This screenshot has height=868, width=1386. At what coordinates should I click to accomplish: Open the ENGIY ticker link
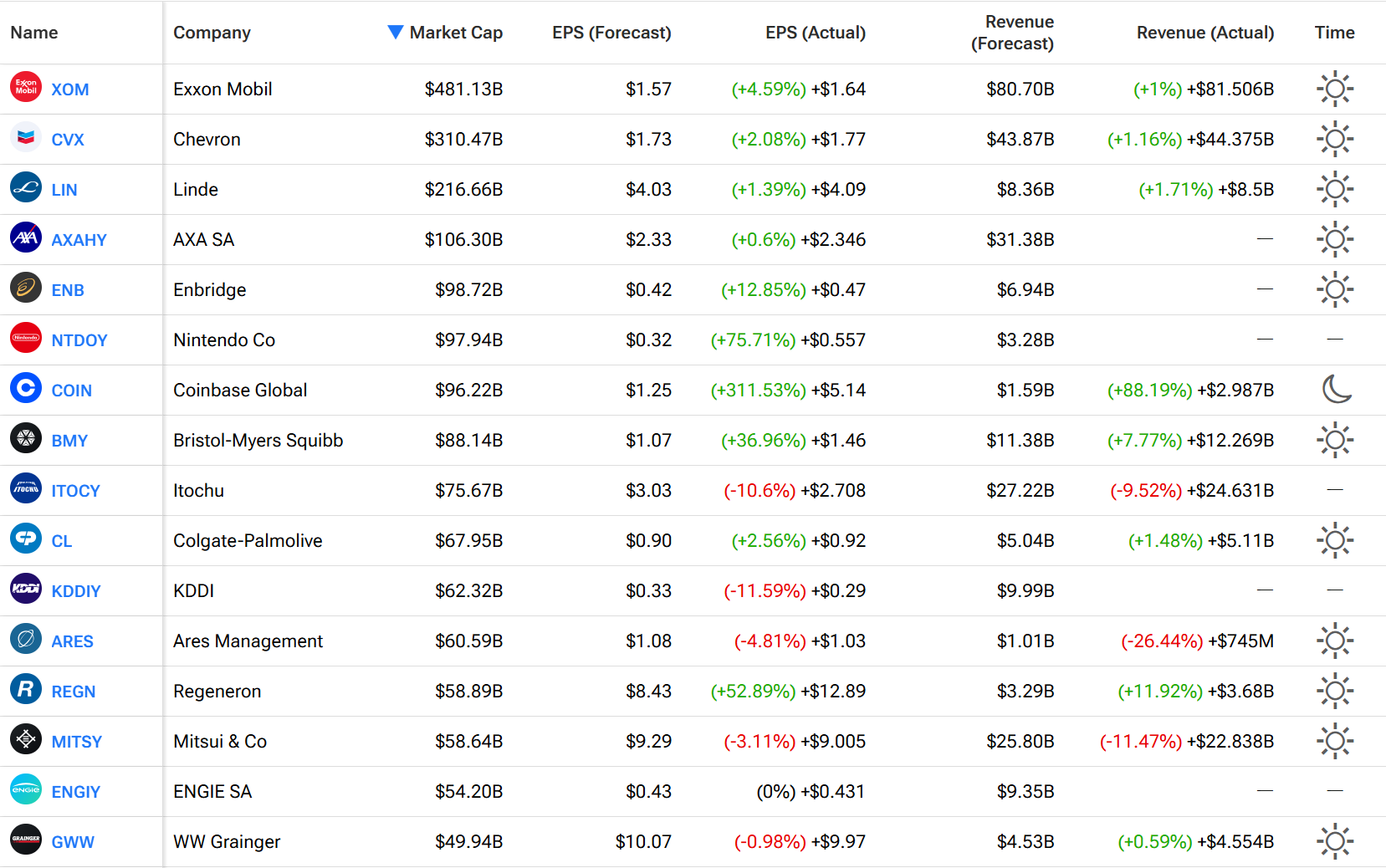(75, 792)
